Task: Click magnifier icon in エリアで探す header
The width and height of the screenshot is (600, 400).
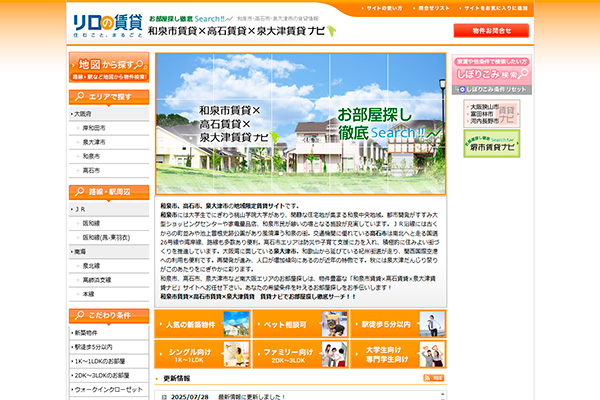Action: coord(80,96)
